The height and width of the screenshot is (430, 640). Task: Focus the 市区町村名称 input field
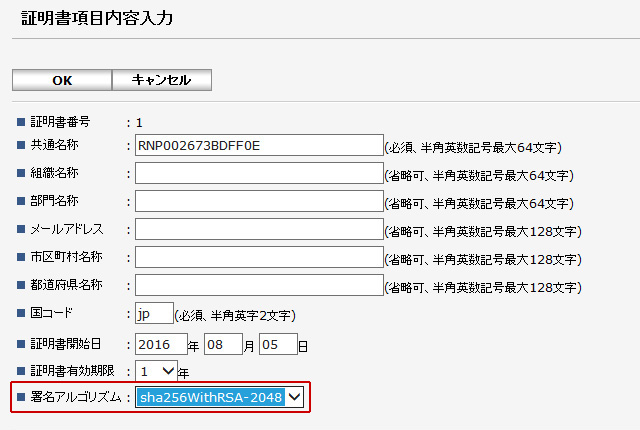(259, 258)
